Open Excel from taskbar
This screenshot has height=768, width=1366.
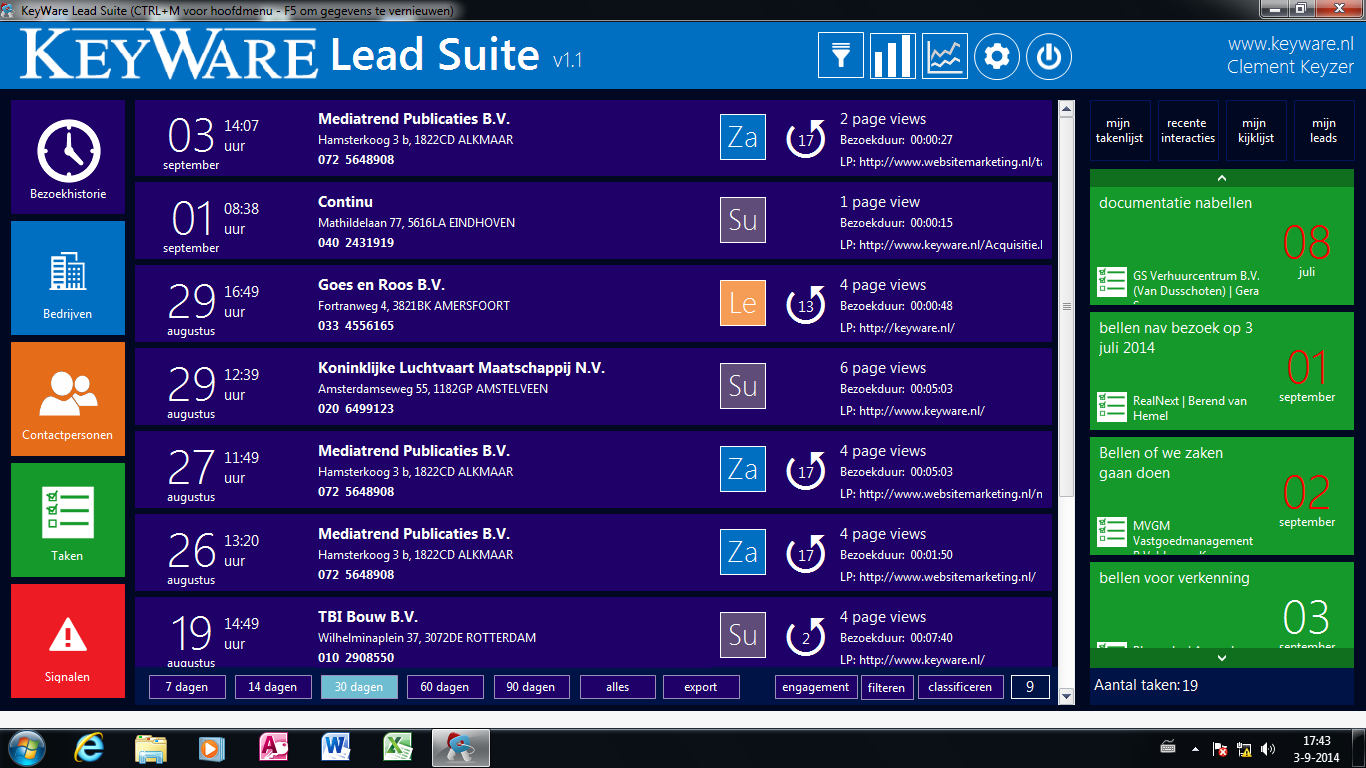tap(398, 747)
